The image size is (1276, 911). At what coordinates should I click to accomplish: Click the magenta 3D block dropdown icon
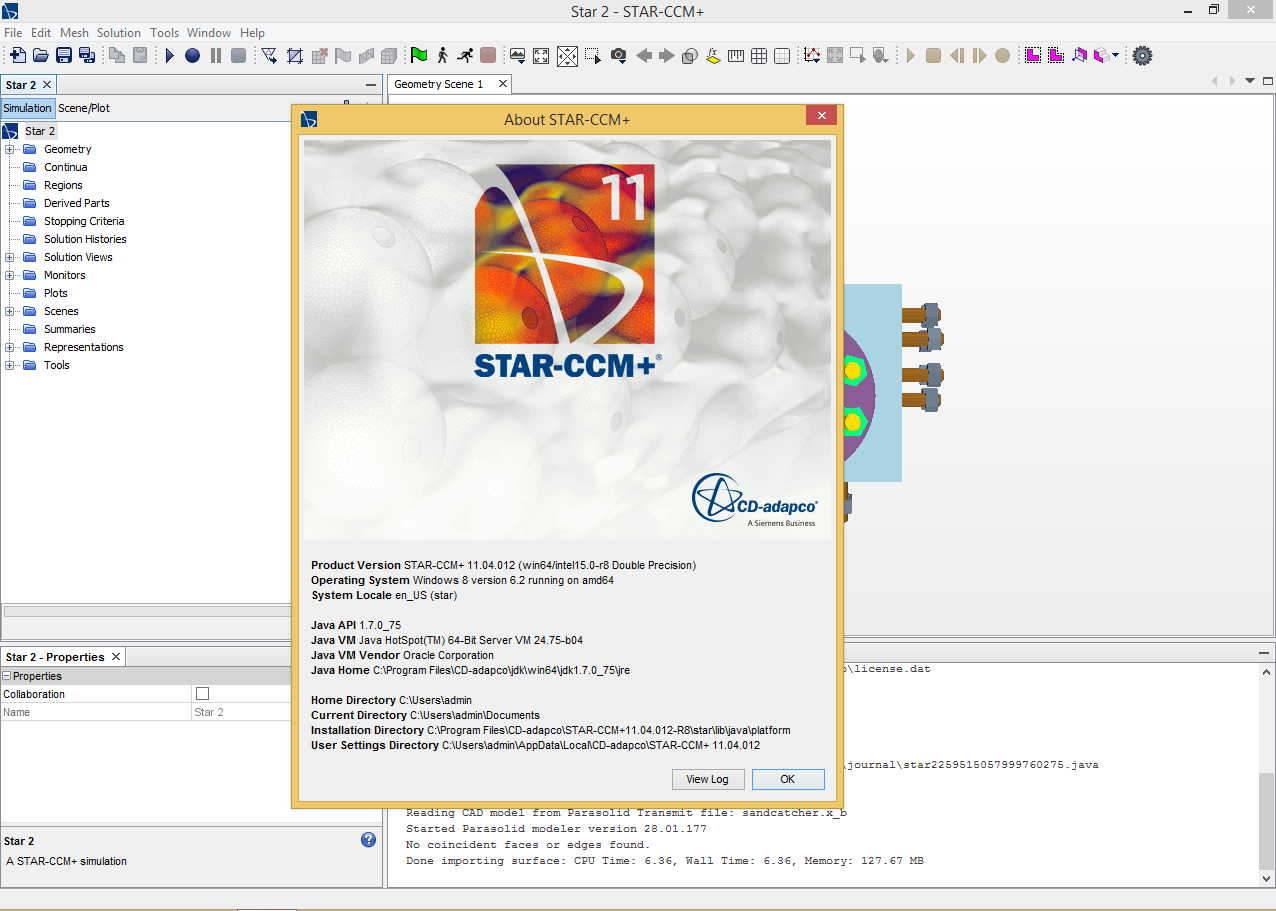click(x=1106, y=56)
